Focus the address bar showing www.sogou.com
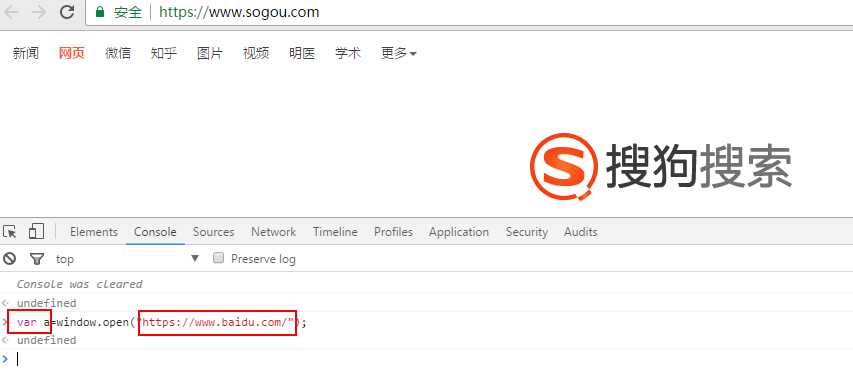 point(469,13)
